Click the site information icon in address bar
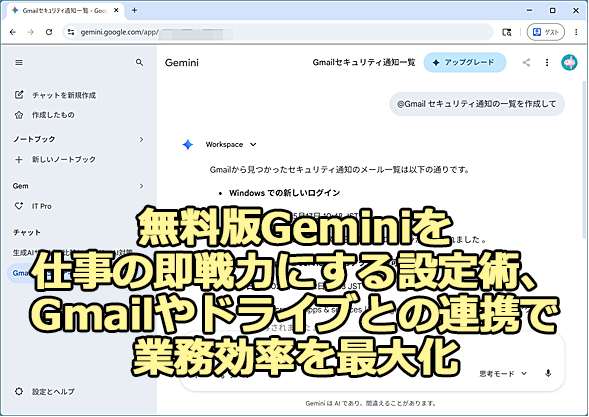589x417 pixels. click(x=71, y=32)
